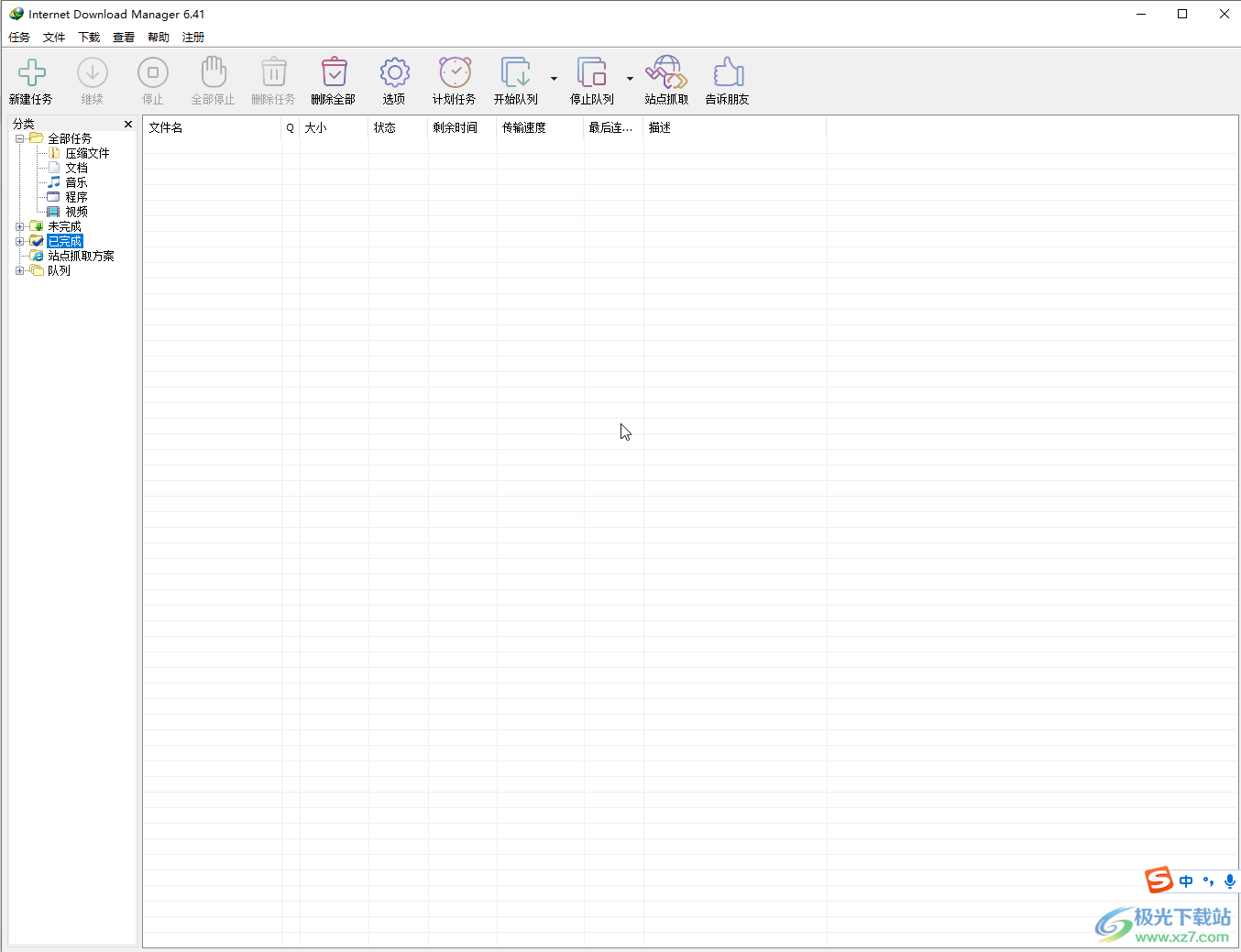Image resolution: width=1241 pixels, height=952 pixels.
Task: Open 站点抓取 (site grabber) icon
Action: tap(667, 72)
